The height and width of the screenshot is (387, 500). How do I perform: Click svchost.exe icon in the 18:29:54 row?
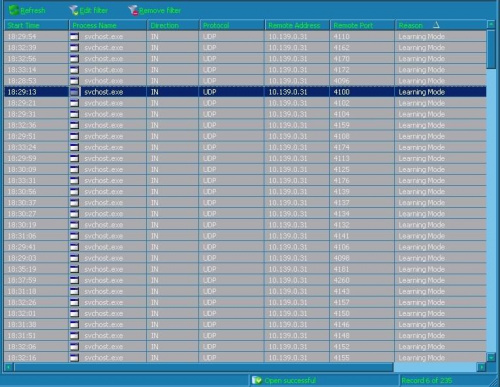(75, 37)
